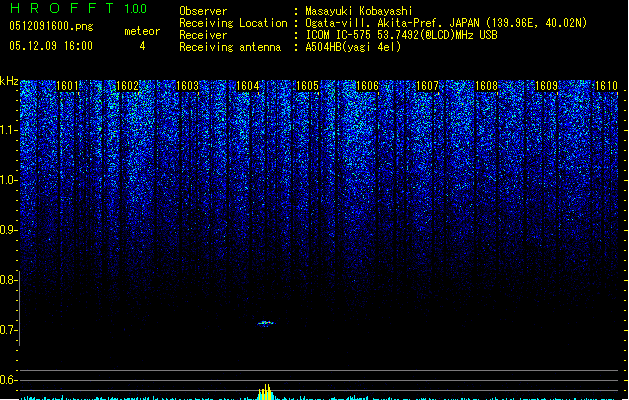Click the 1608 time marker

click(x=487, y=86)
